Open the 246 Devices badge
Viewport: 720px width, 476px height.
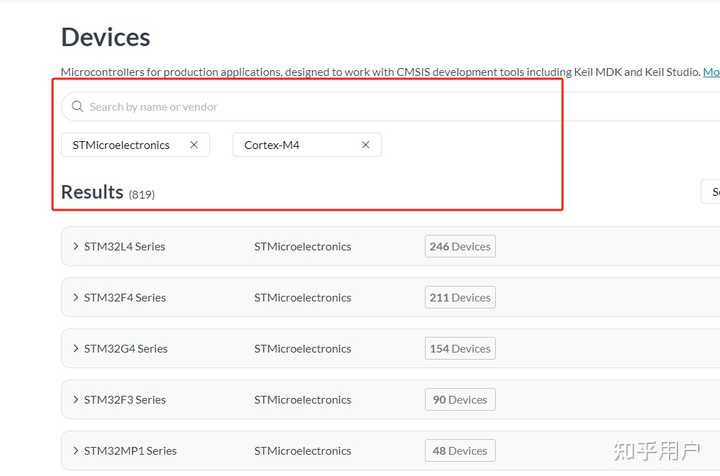(x=460, y=246)
